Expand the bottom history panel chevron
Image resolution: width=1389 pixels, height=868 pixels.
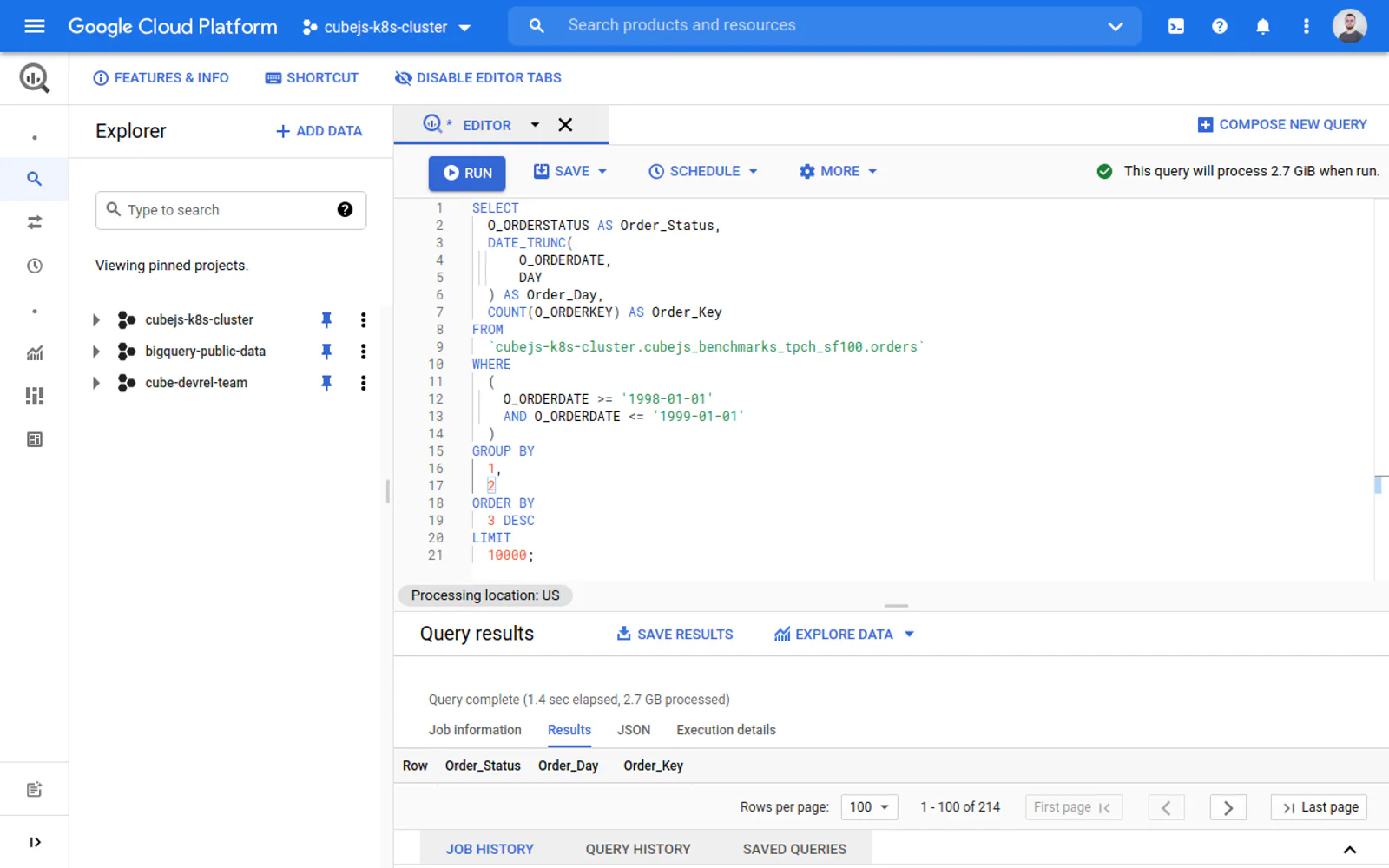pos(1350,850)
